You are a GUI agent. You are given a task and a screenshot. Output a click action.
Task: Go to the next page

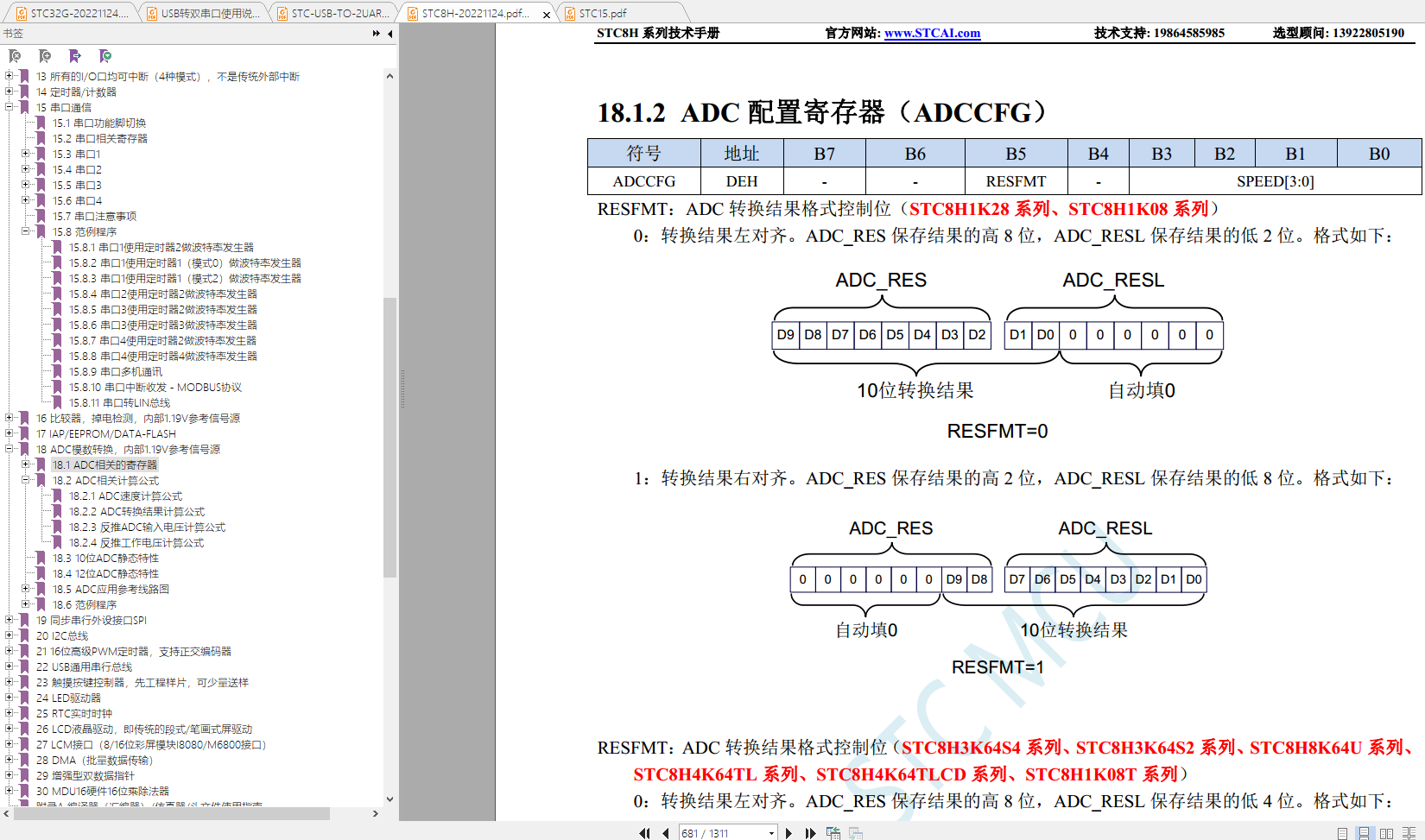(x=788, y=833)
